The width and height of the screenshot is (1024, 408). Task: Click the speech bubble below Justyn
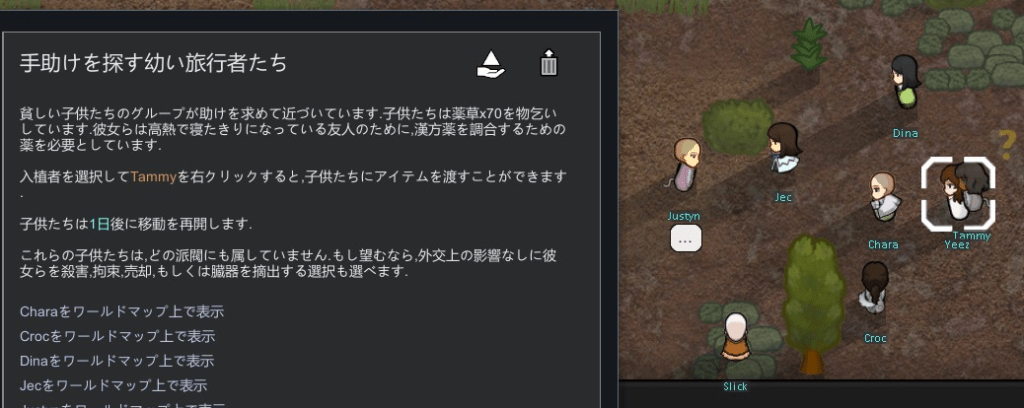686,238
